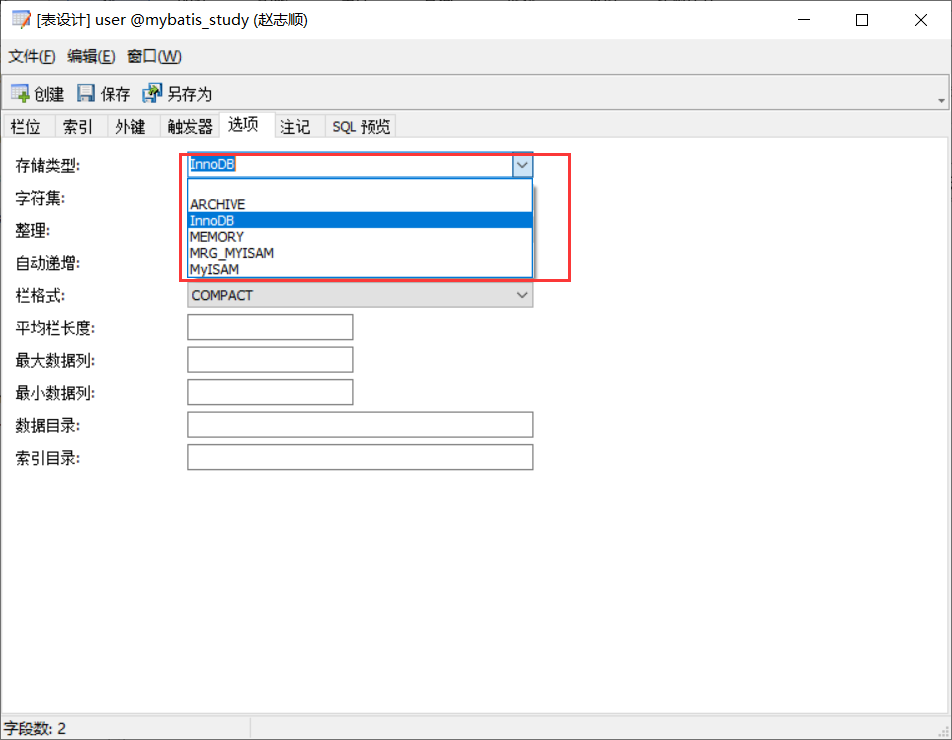Click the 字段数: 2 status bar text
This screenshot has width=952, height=740.
[x=35, y=728]
